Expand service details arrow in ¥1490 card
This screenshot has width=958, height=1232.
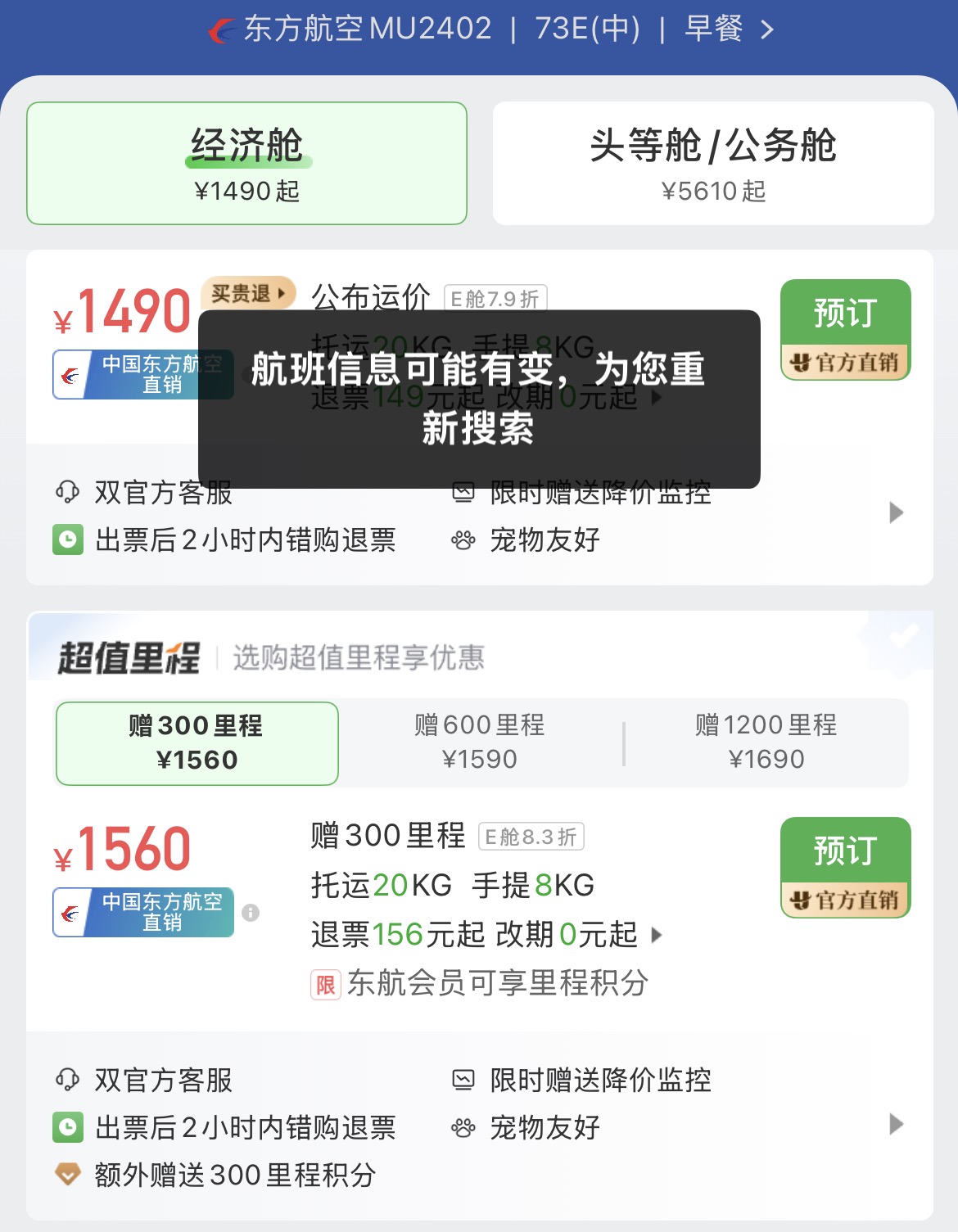click(x=897, y=513)
